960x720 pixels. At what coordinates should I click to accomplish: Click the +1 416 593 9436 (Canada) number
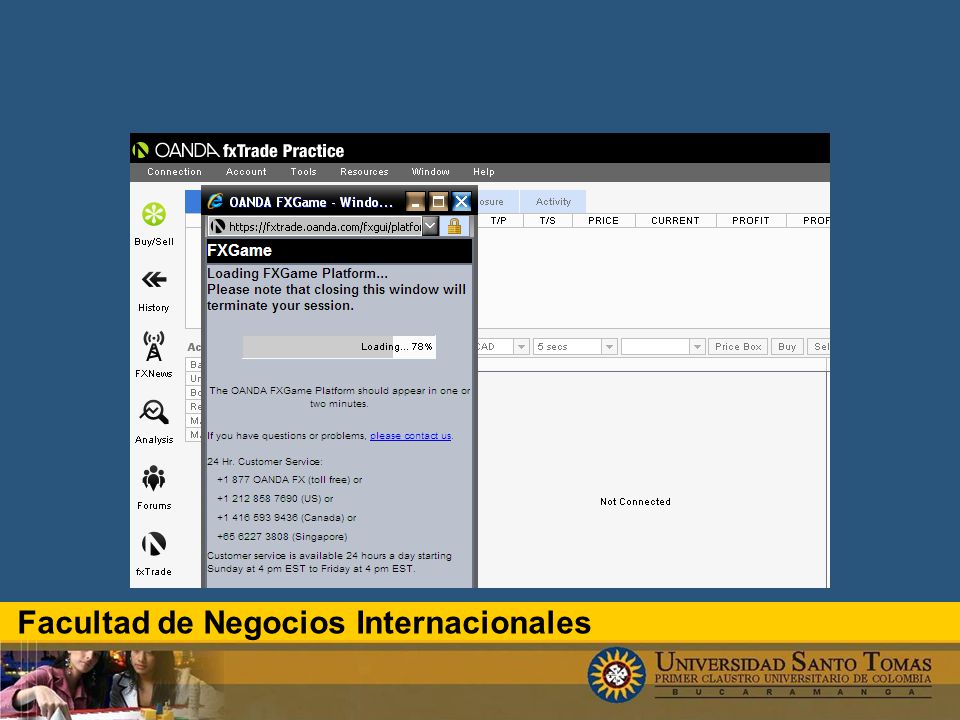(286, 517)
